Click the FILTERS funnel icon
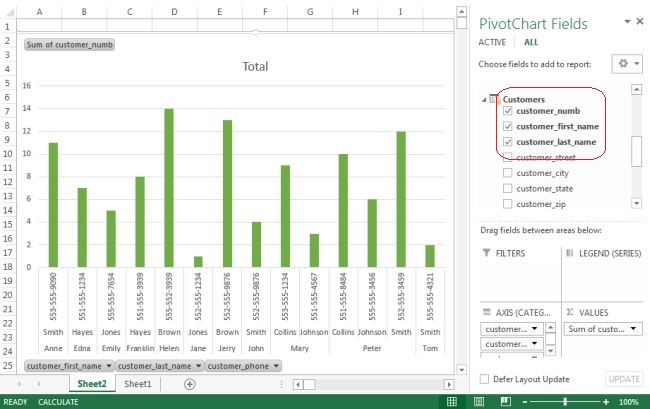This screenshot has height=409, width=650. pos(486,253)
